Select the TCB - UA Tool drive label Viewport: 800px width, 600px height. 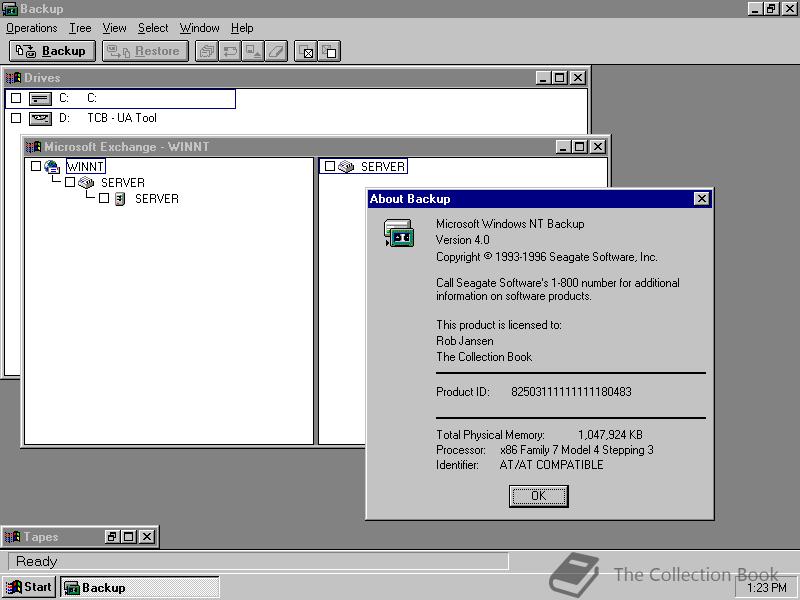coord(122,118)
